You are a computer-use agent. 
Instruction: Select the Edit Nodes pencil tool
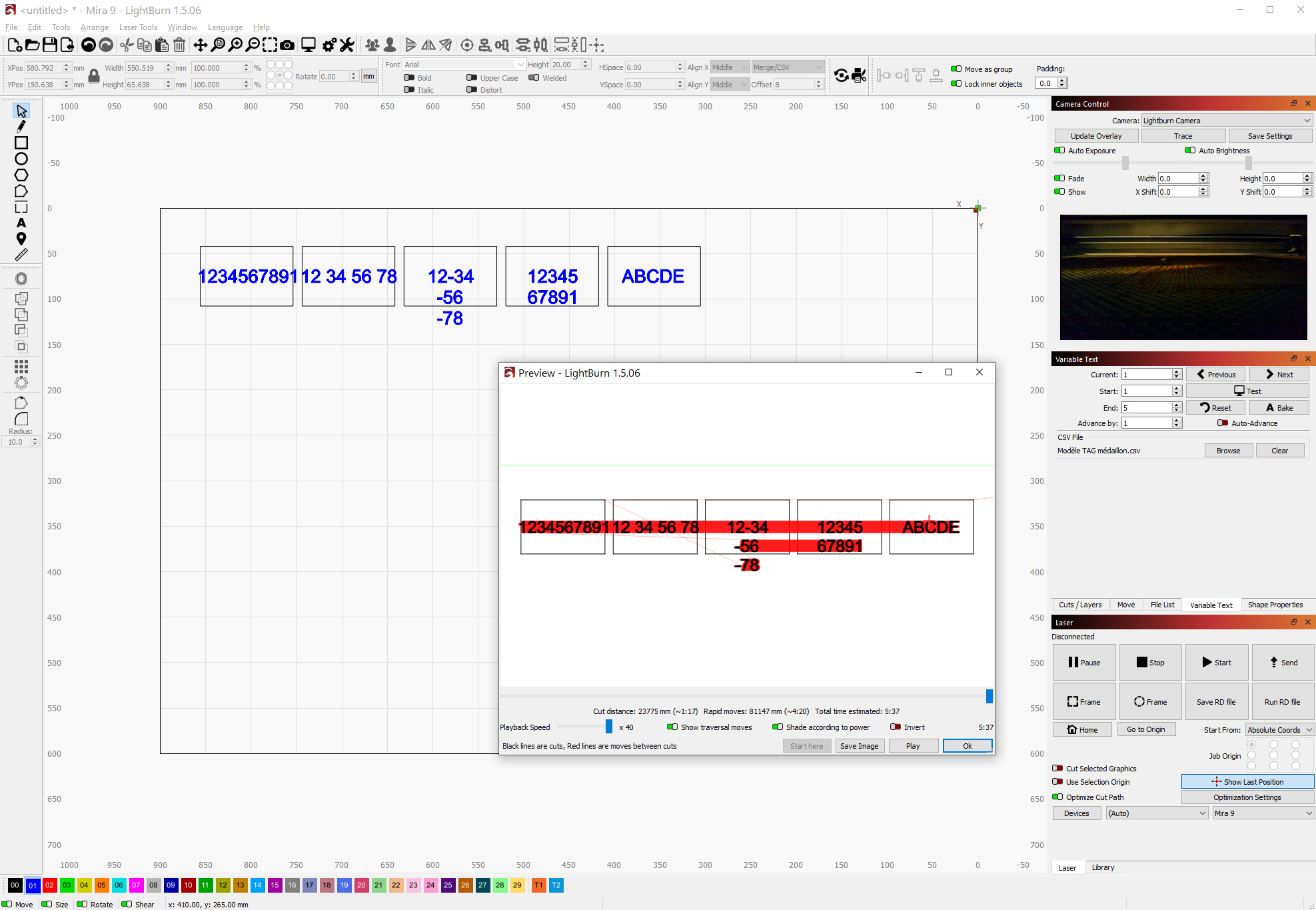(21, 127)
